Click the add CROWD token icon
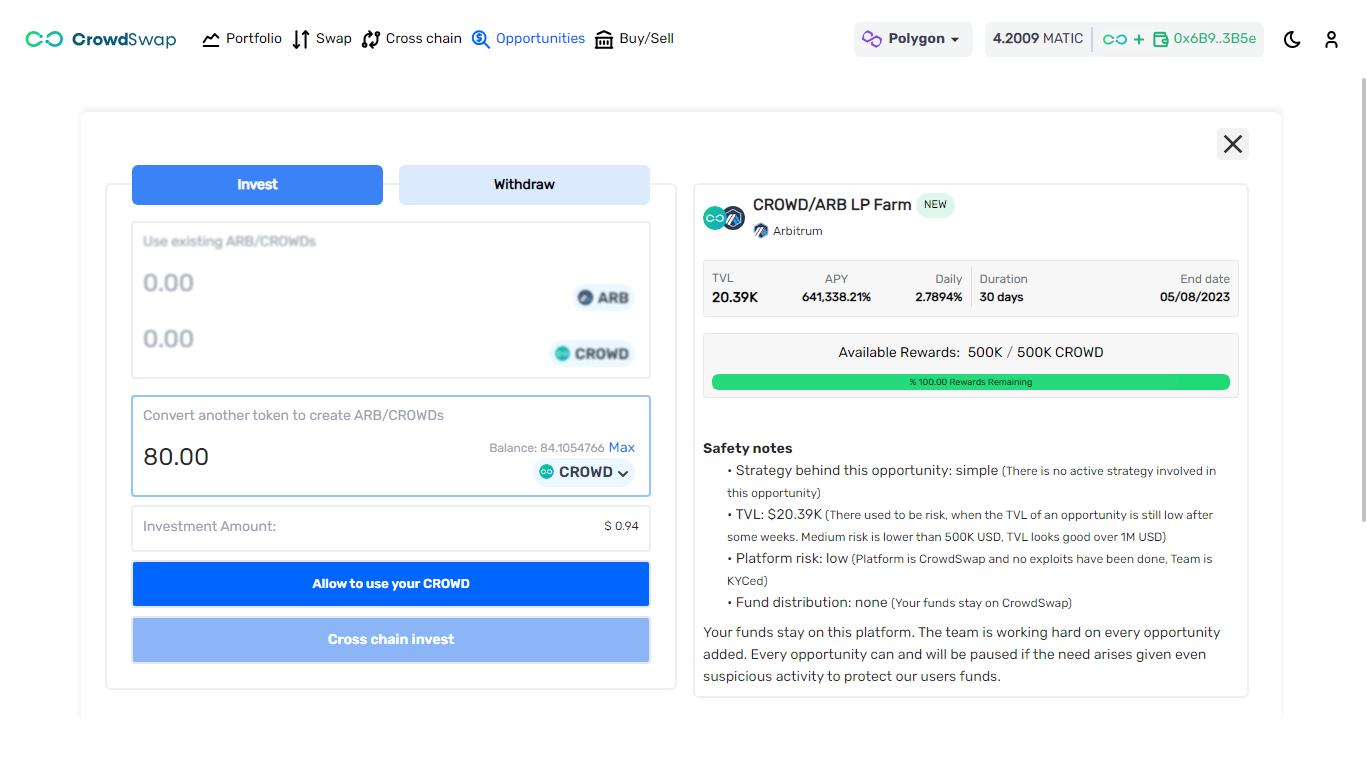 click(1123, 40)
